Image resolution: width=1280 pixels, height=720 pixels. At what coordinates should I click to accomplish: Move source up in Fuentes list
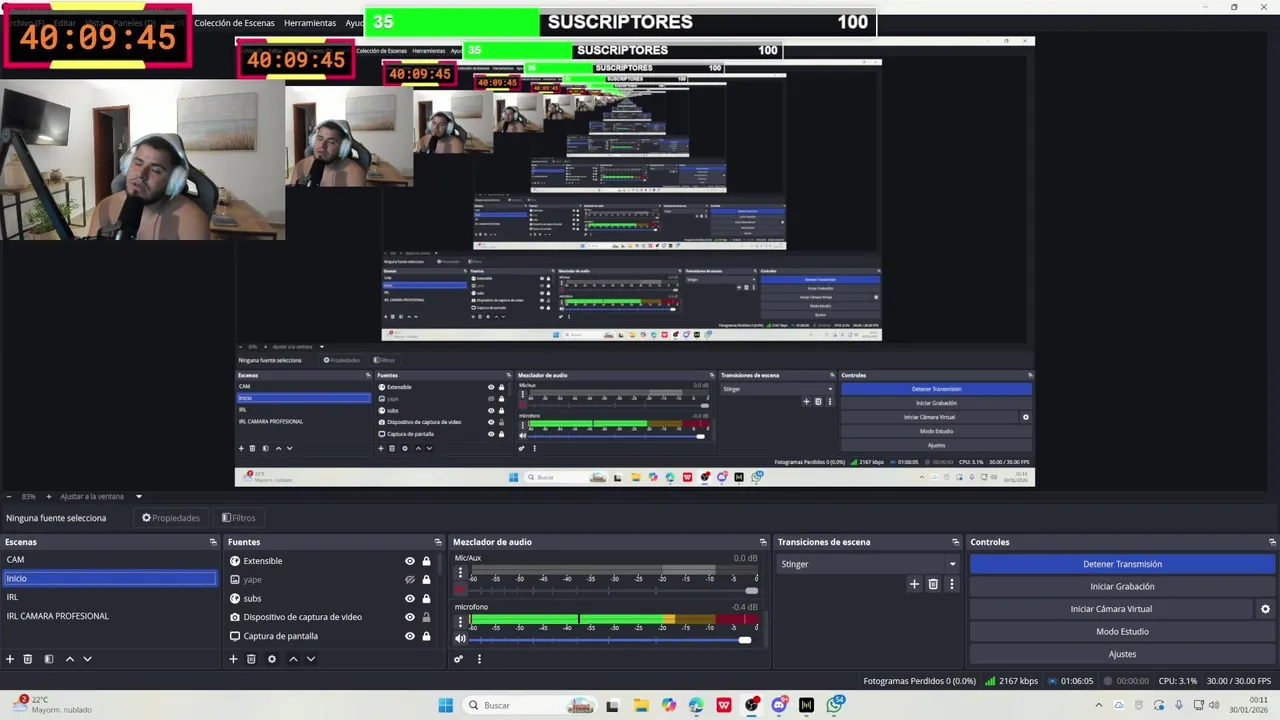point(293,659)
